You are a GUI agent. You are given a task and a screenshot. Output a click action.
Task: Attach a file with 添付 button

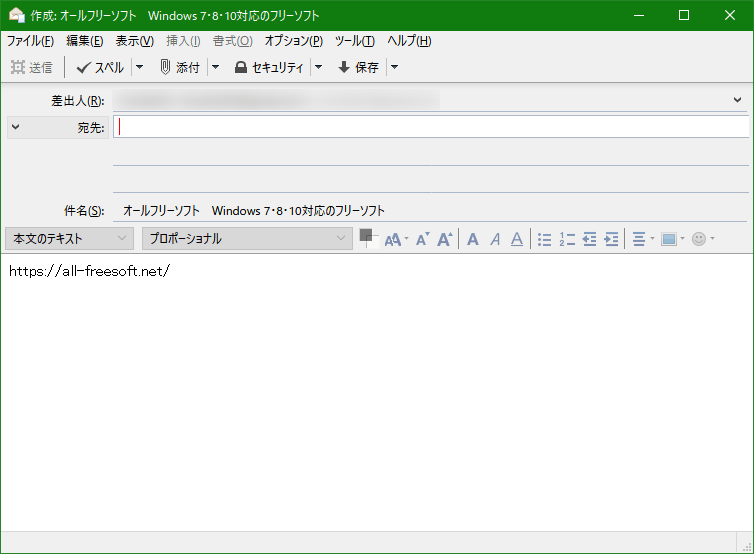[x=180, y=67]
